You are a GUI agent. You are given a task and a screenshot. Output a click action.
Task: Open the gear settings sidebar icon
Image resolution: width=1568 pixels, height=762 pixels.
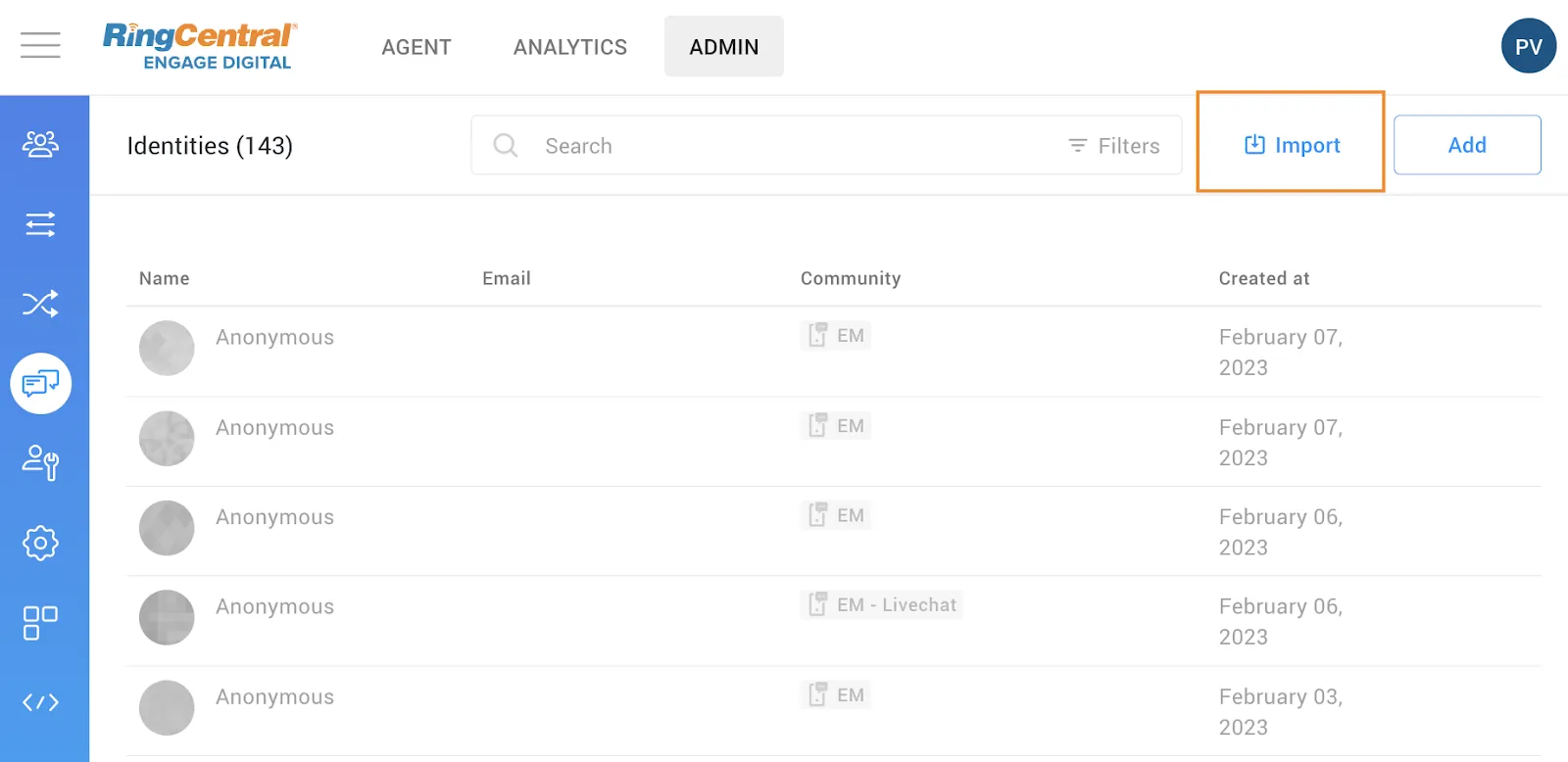pos(40,542)
